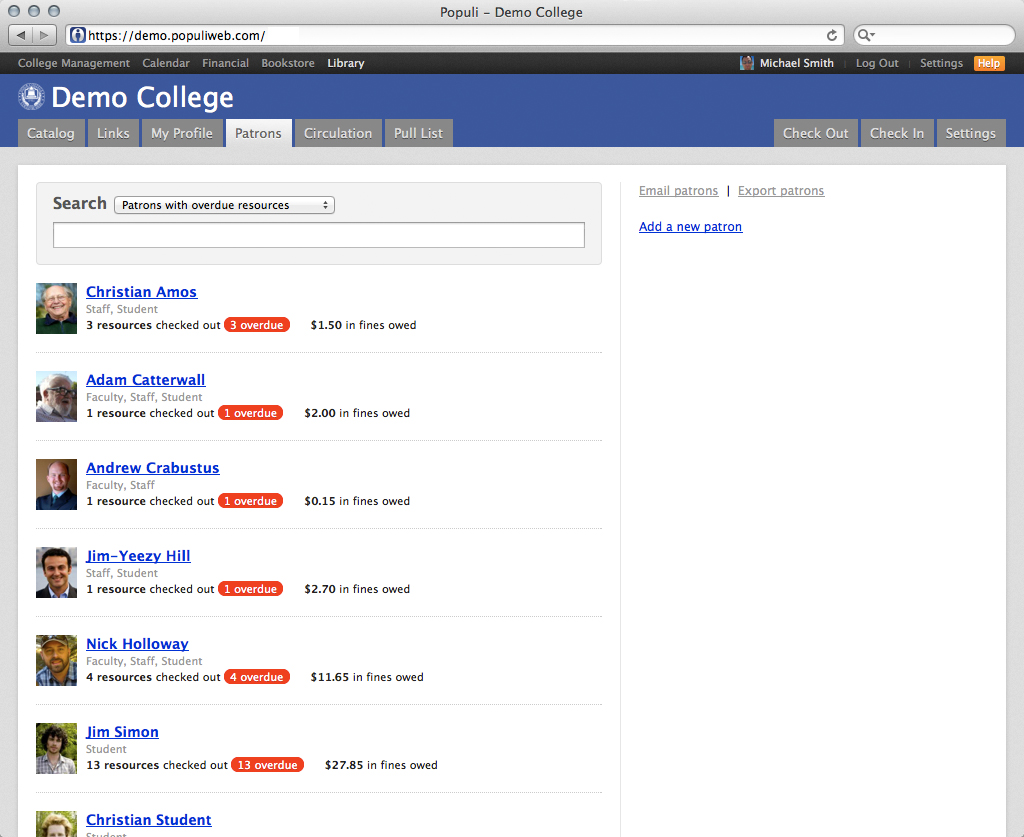
Task: Click the site identity icon in the address bar
Action: click(77, 35)
